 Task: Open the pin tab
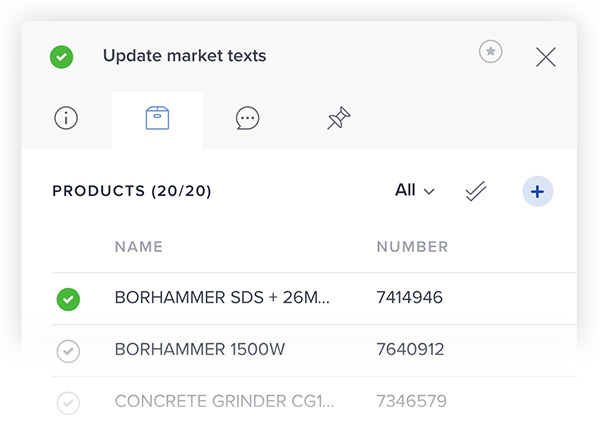pos(338,120)
